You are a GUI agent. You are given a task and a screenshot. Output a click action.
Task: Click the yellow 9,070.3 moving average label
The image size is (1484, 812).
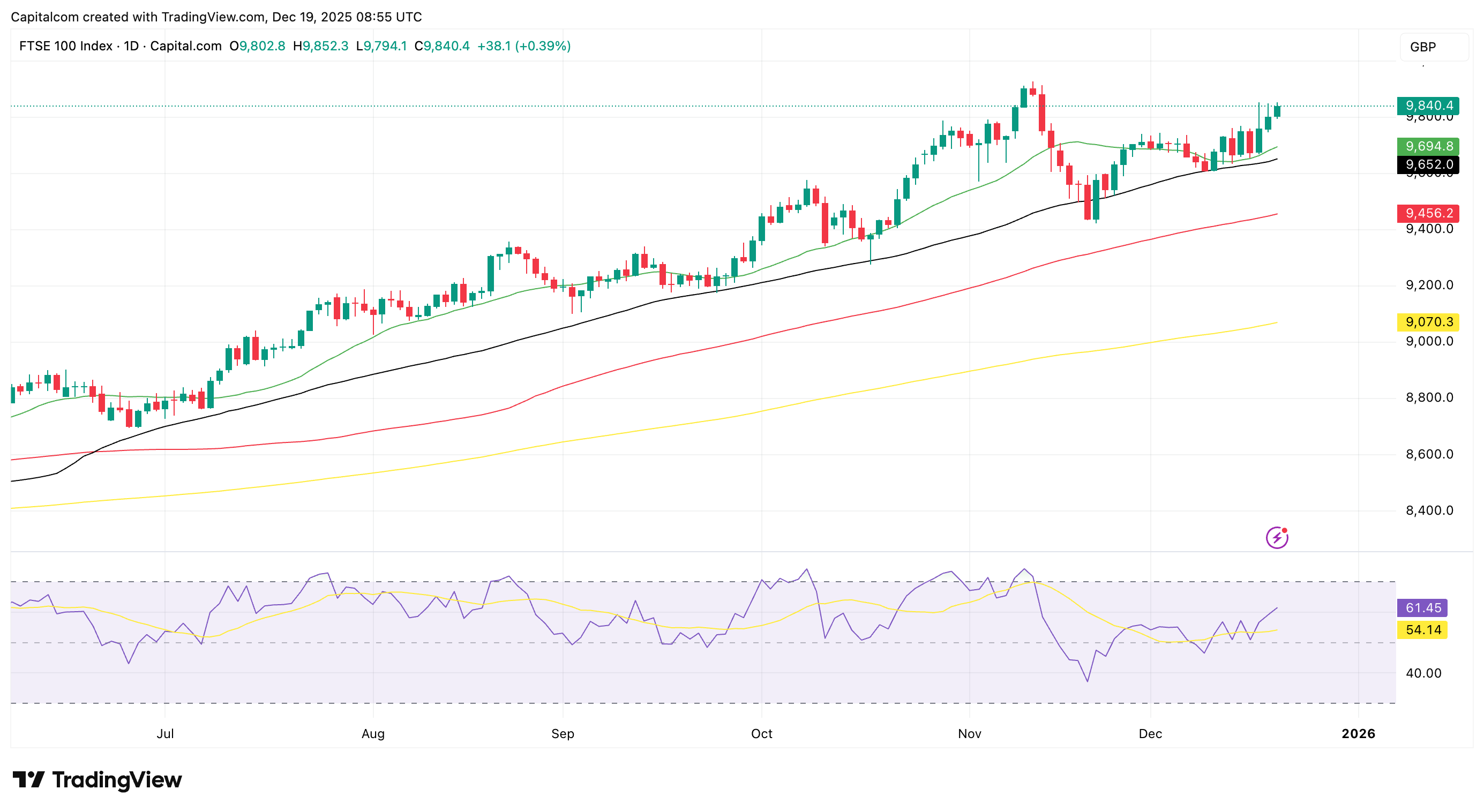[1428, 322]
